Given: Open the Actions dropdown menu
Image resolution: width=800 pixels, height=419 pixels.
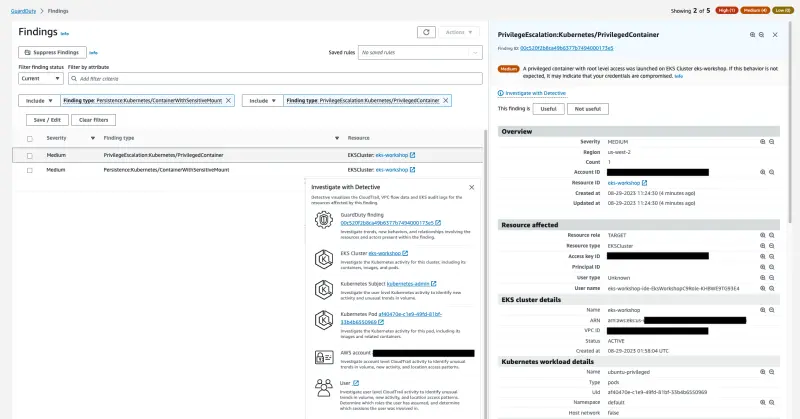Looking at the screenshot, I should pos(459,32).
